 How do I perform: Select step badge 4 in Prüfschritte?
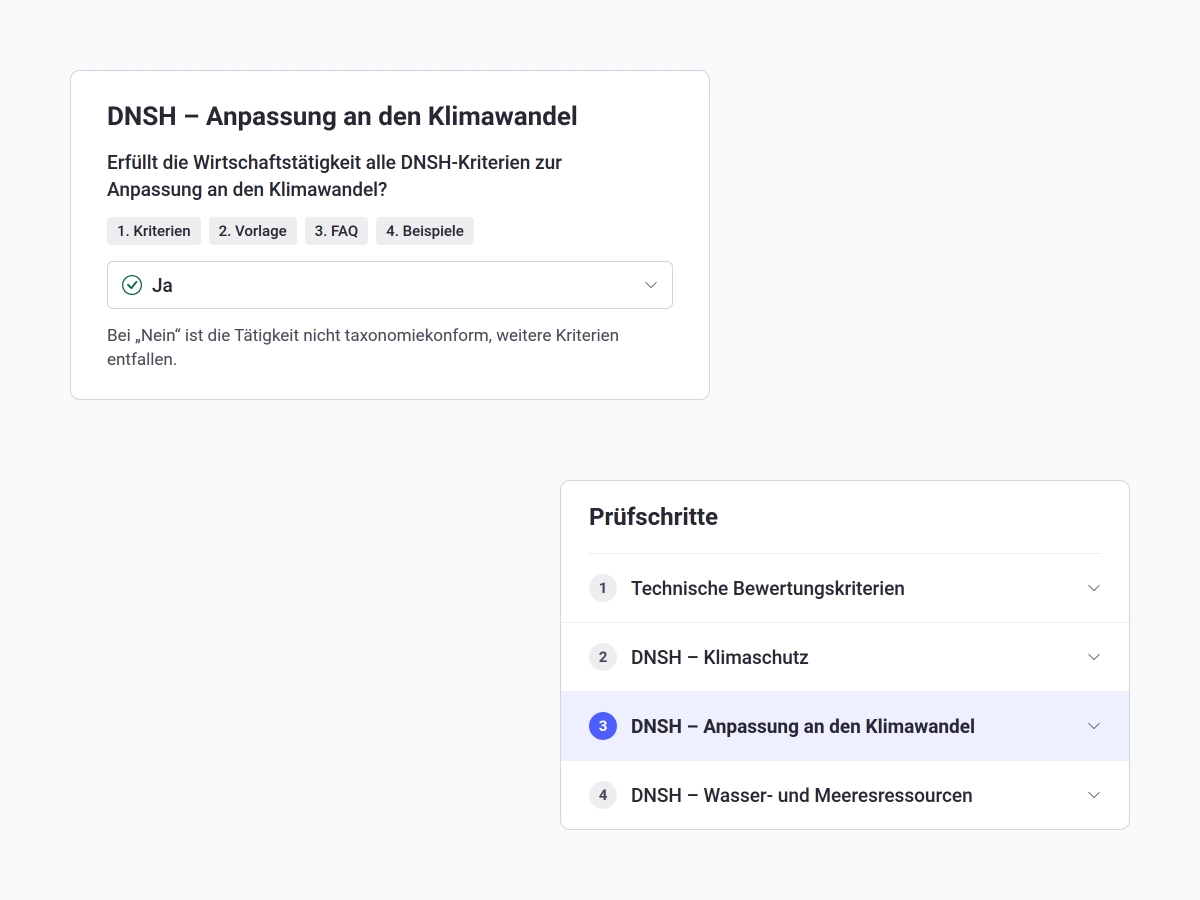click(603, 795)
